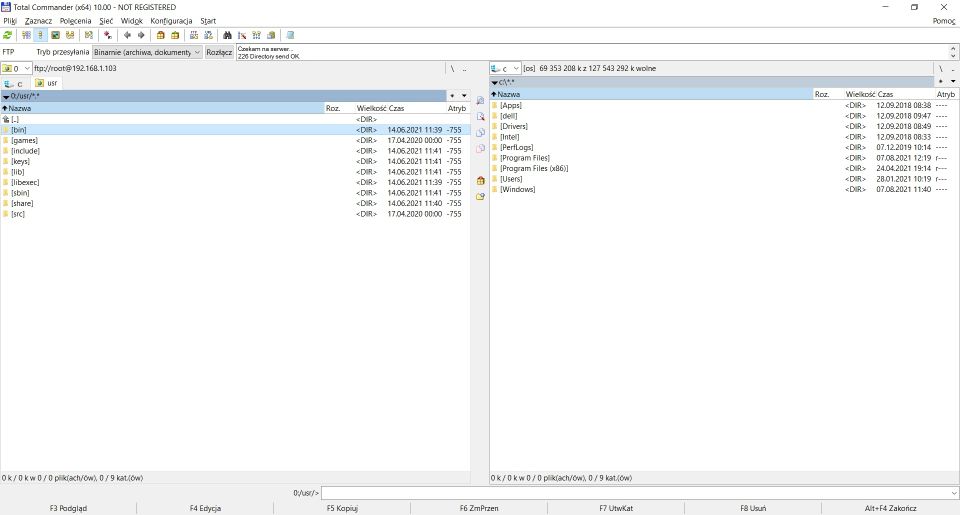The image size is (960, 515).
Task: Click the forward arrow navigation icon
Action: point(141,35)
